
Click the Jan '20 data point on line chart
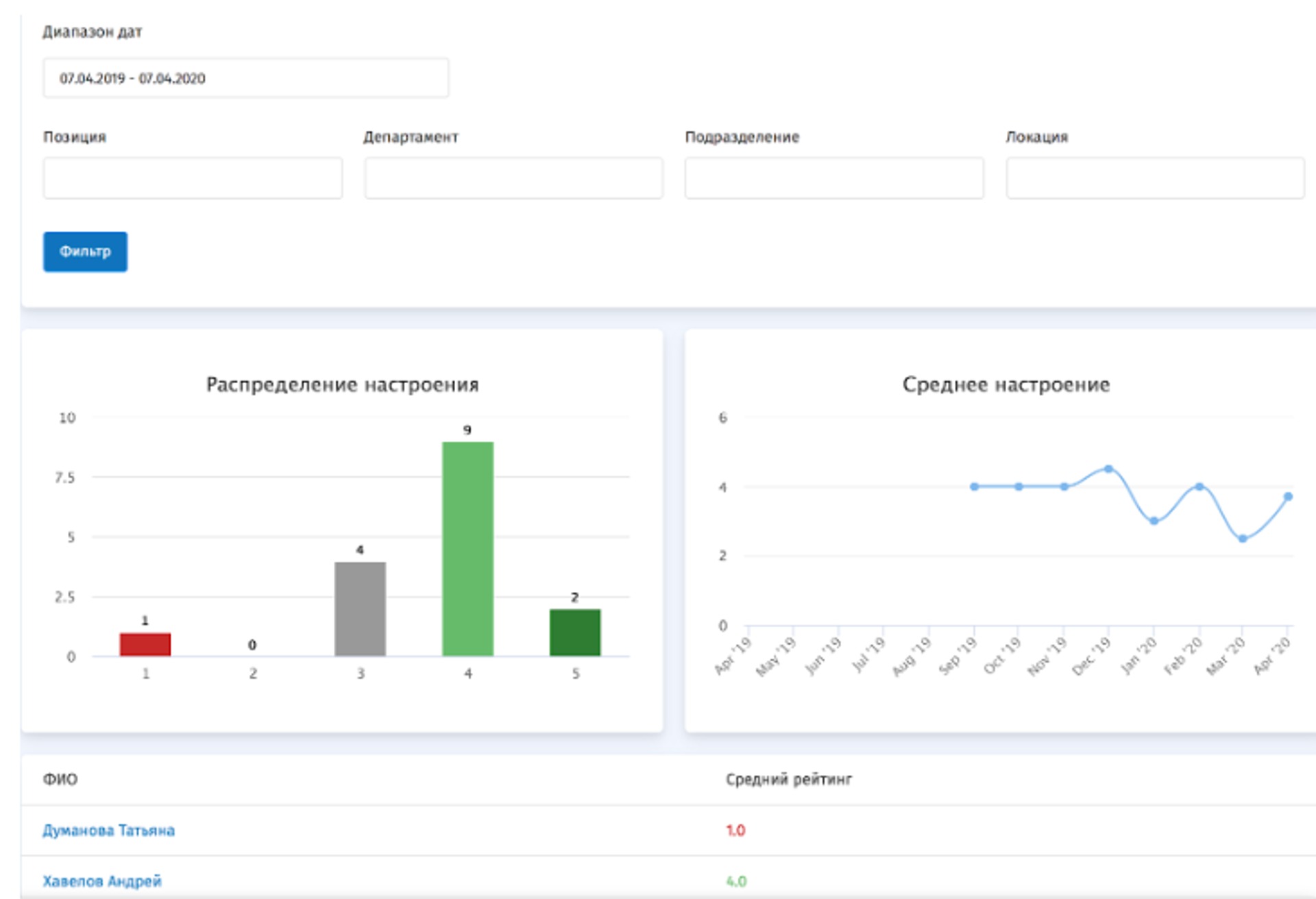tap(1154, 521)
